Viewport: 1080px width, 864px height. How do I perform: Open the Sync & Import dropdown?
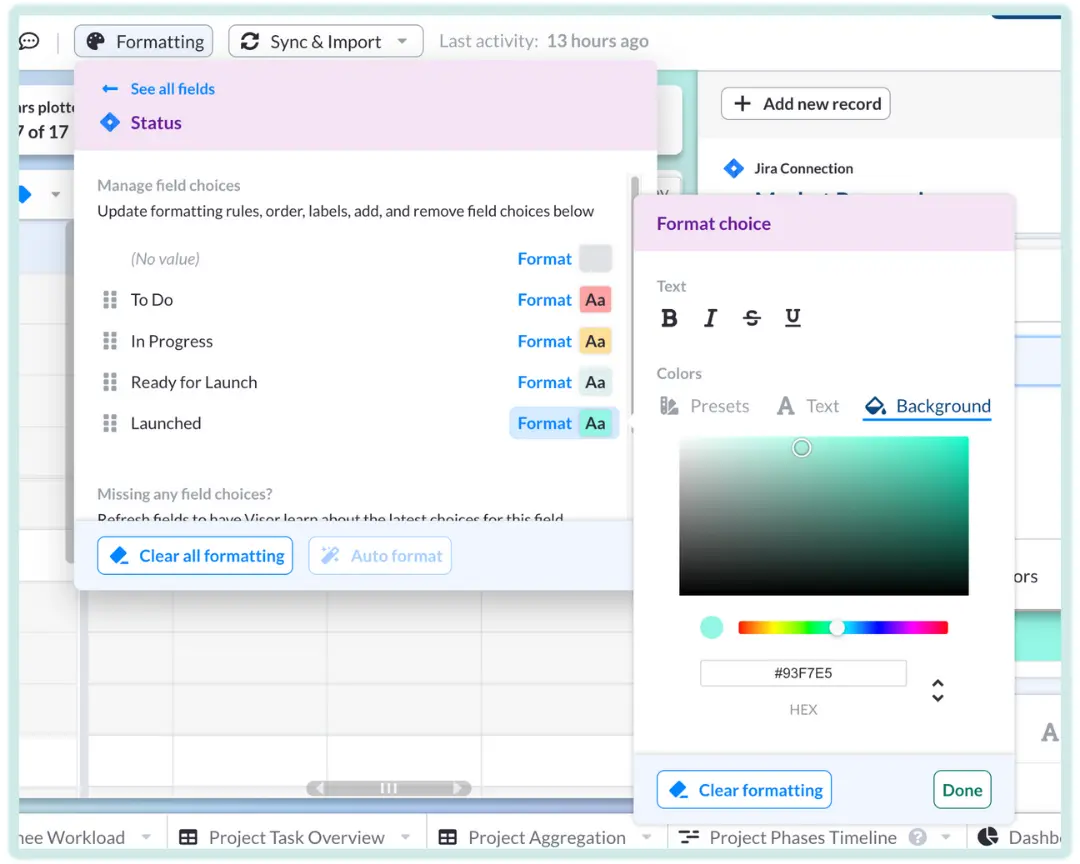[x=325, y=41]
